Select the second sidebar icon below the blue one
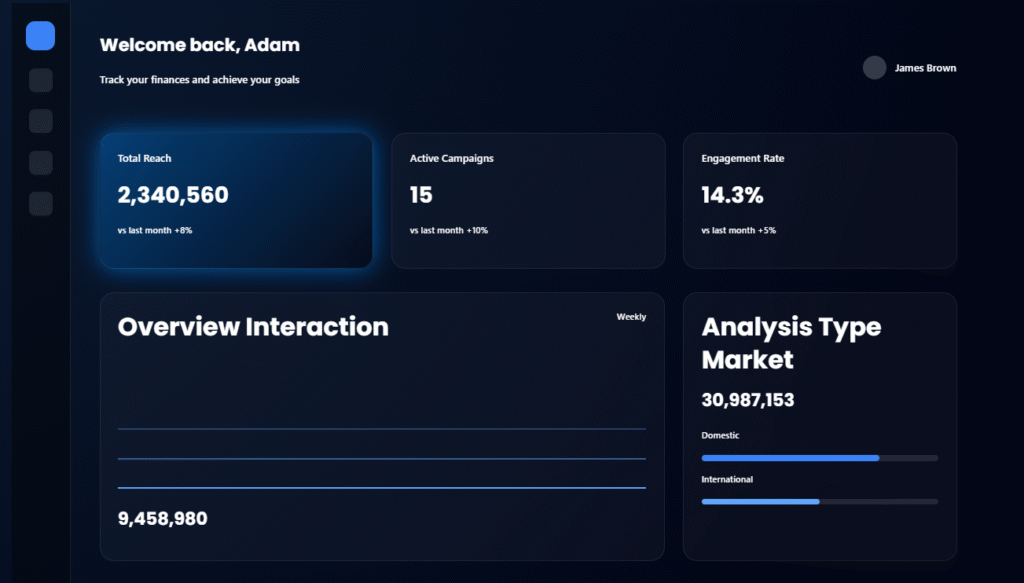The width and height of the screenshot is (1024, 583). coord(40,80)
